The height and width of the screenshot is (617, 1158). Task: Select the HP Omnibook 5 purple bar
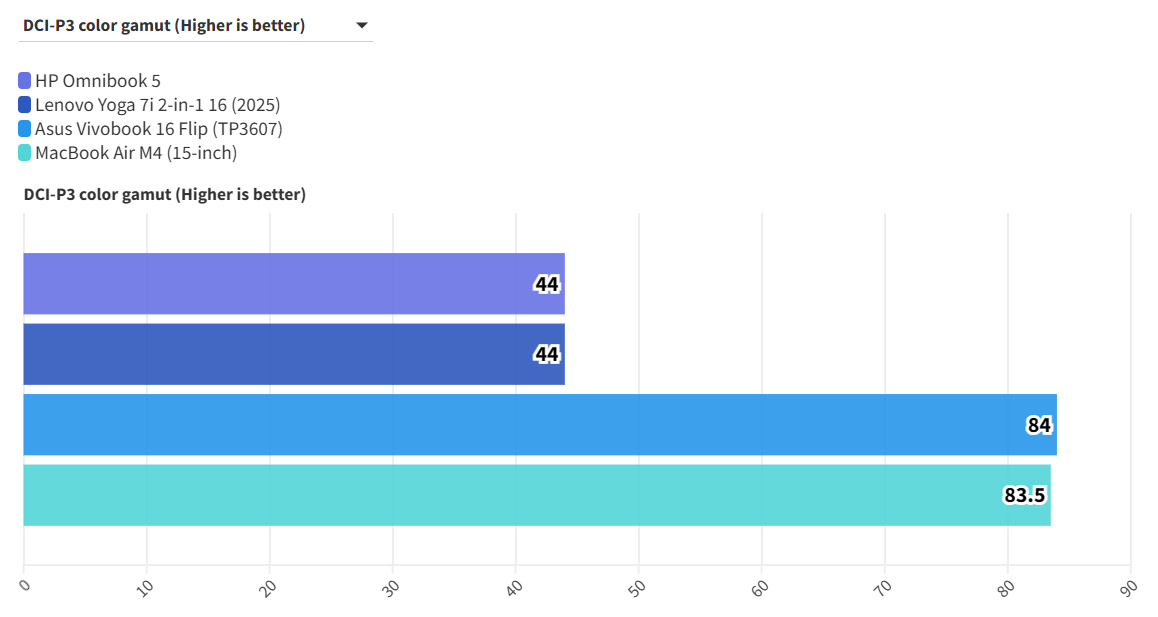[x=280, y=284]
